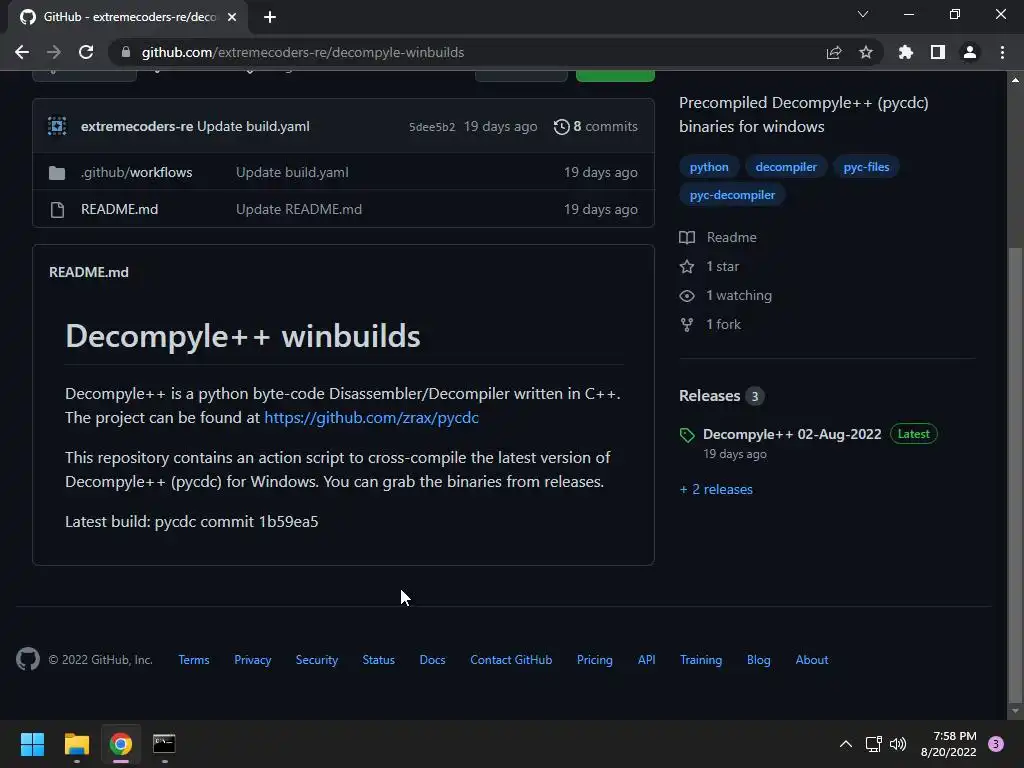Open extremecoders-re avatar in commit row
Screen dimensions: 1024x768
point(57,126)
